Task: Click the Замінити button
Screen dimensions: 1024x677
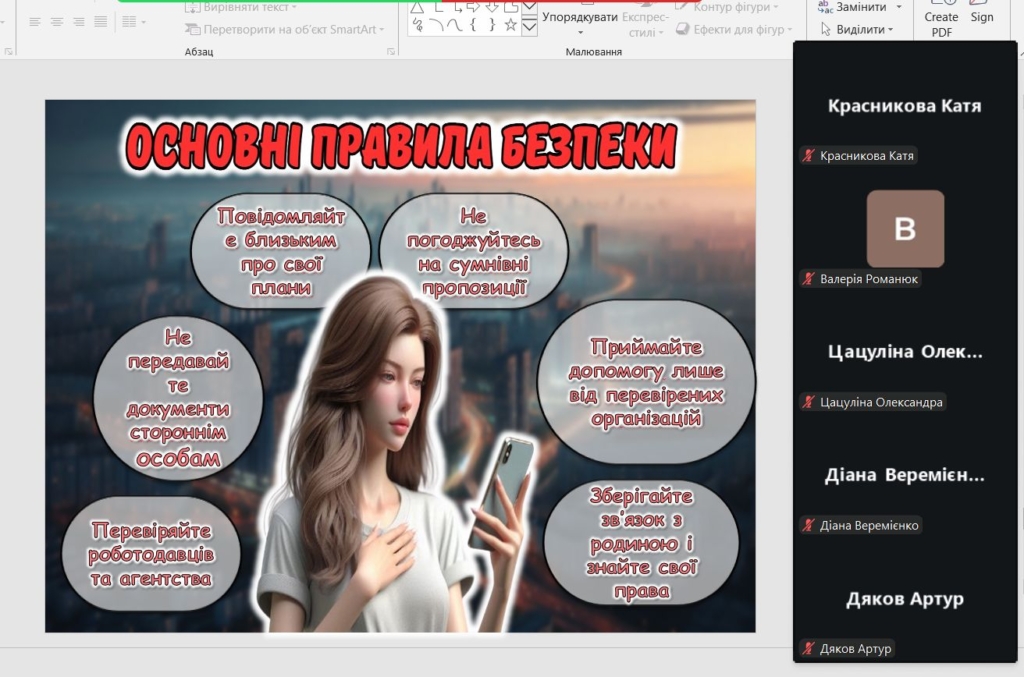Action: pyautogui.click(x=860, y=7)
